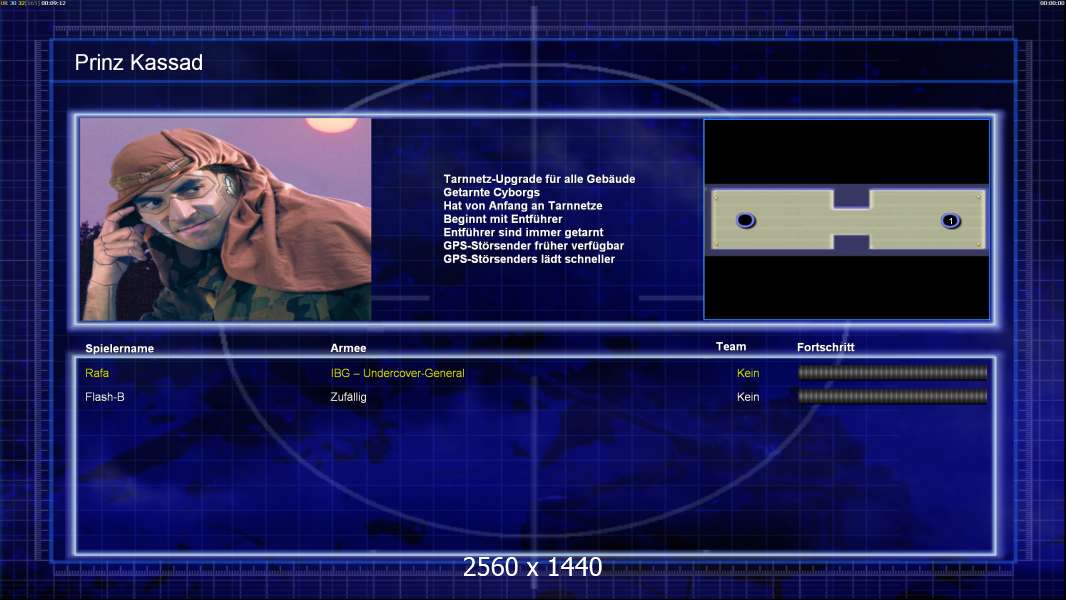Click the General Prinz Kassad portrait
This screenshot has height=600, width=1066.
click(226, 219)
